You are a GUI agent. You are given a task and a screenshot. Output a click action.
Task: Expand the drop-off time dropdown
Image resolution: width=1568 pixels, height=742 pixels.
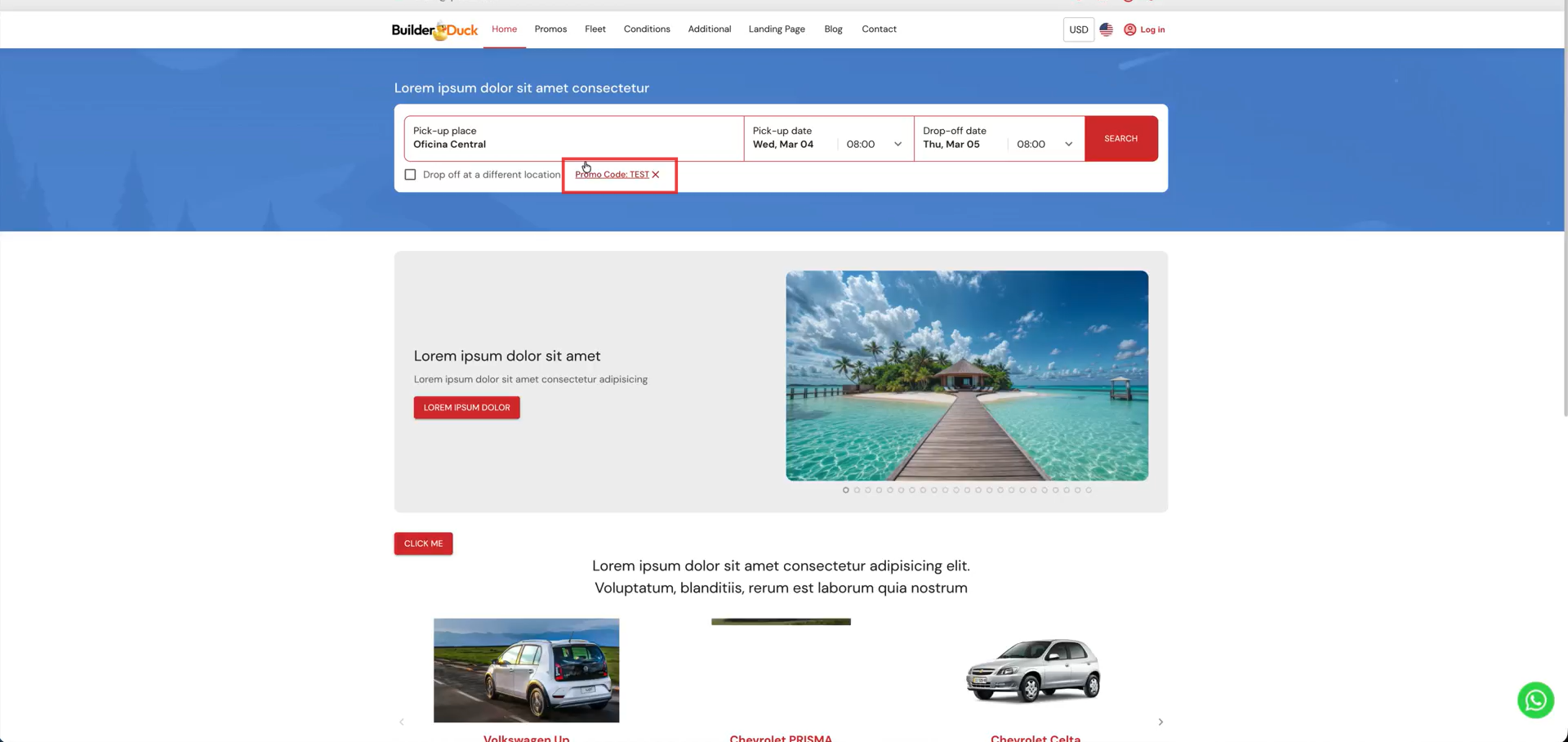tap(1045, 145)
